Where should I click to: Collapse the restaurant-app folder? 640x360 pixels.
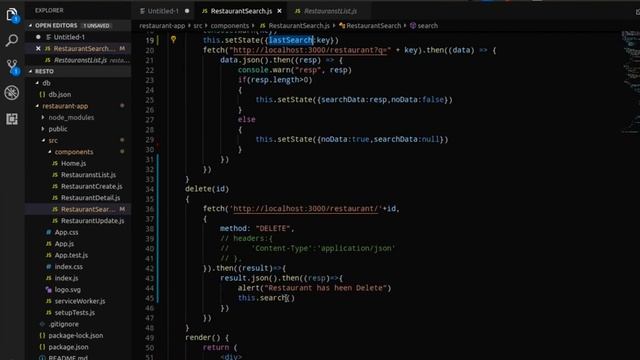click(37, 106)
